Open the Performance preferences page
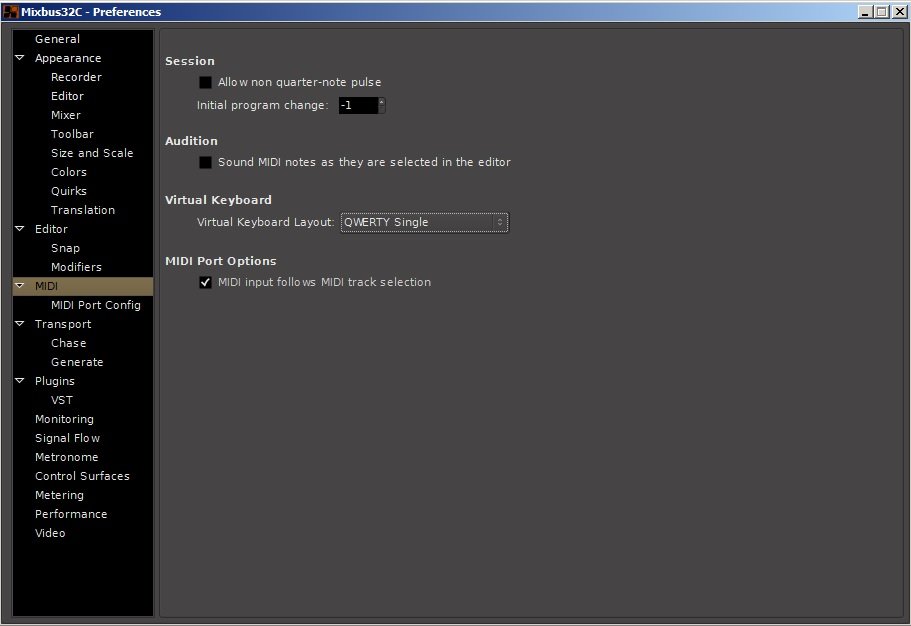 click(x=71, y=514)
